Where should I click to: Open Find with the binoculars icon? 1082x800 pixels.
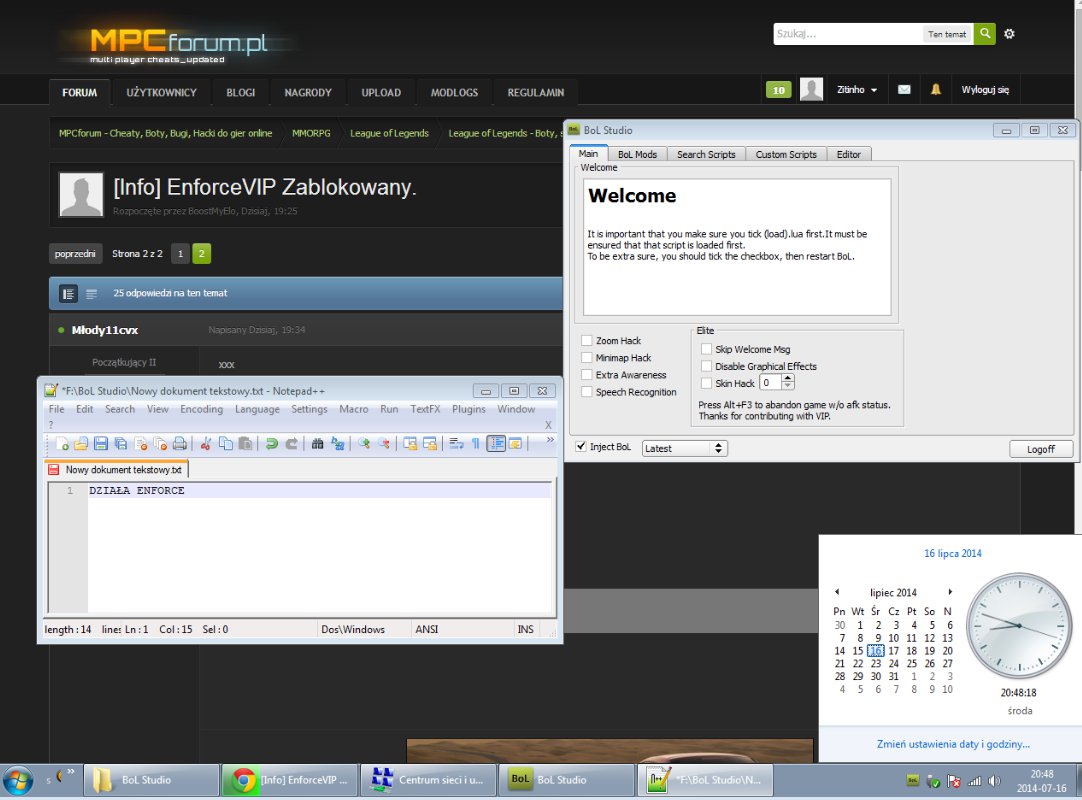coord(317,443)
